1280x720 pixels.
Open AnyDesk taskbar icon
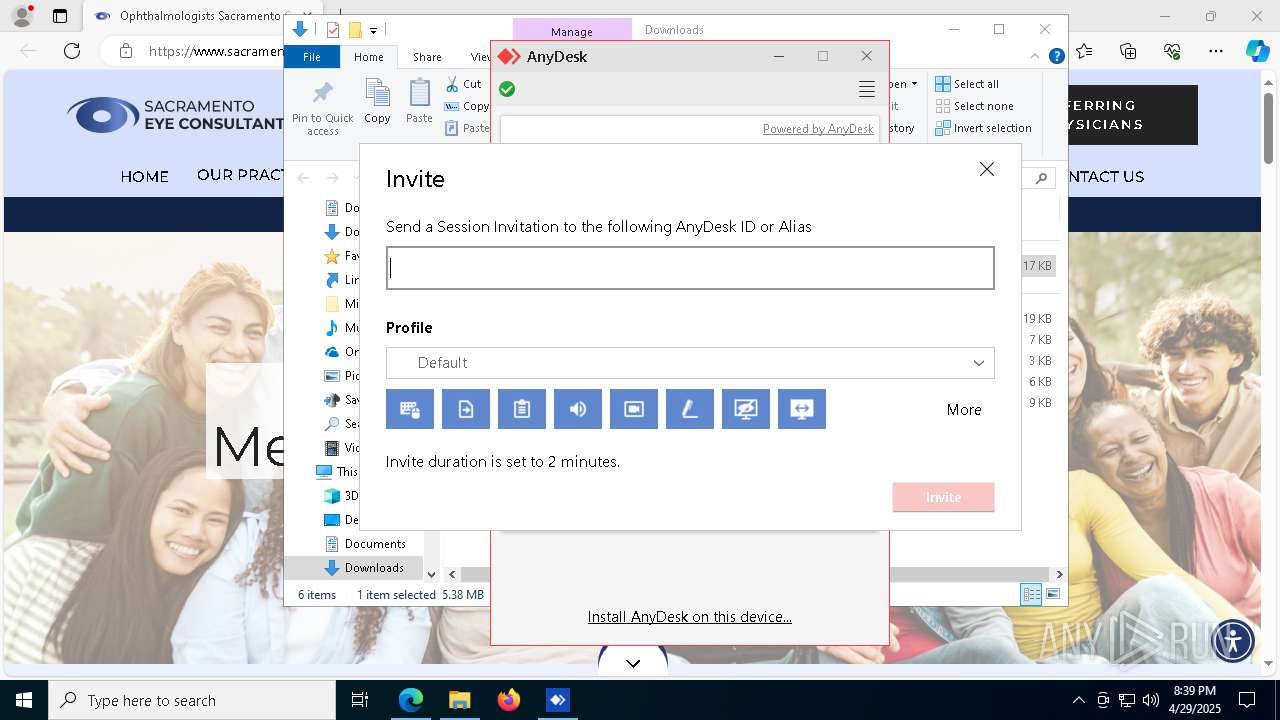tap(558, 700)
